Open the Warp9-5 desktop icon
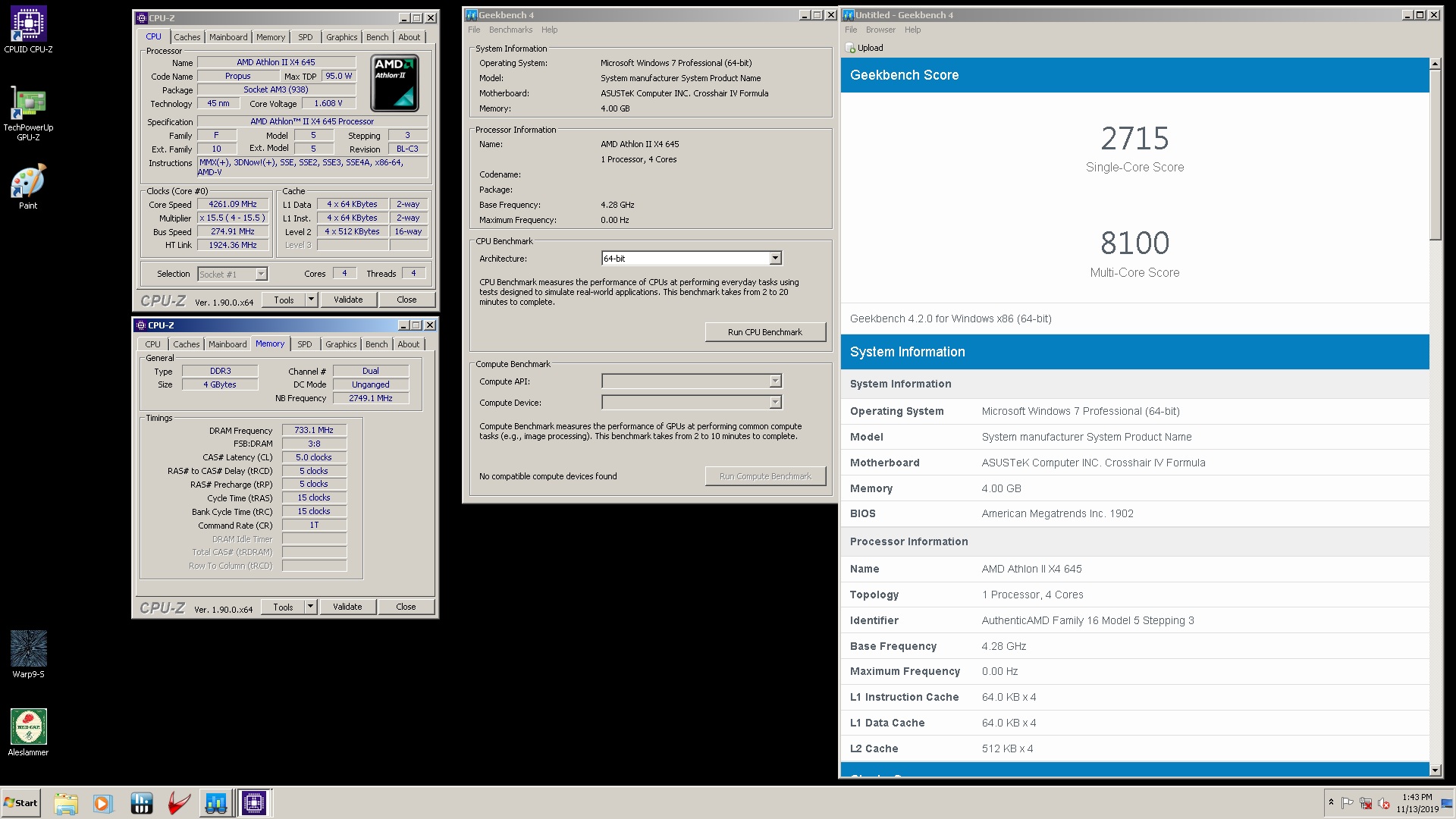The height and width of the screenshot is (819, 1456). coord(28,654)
